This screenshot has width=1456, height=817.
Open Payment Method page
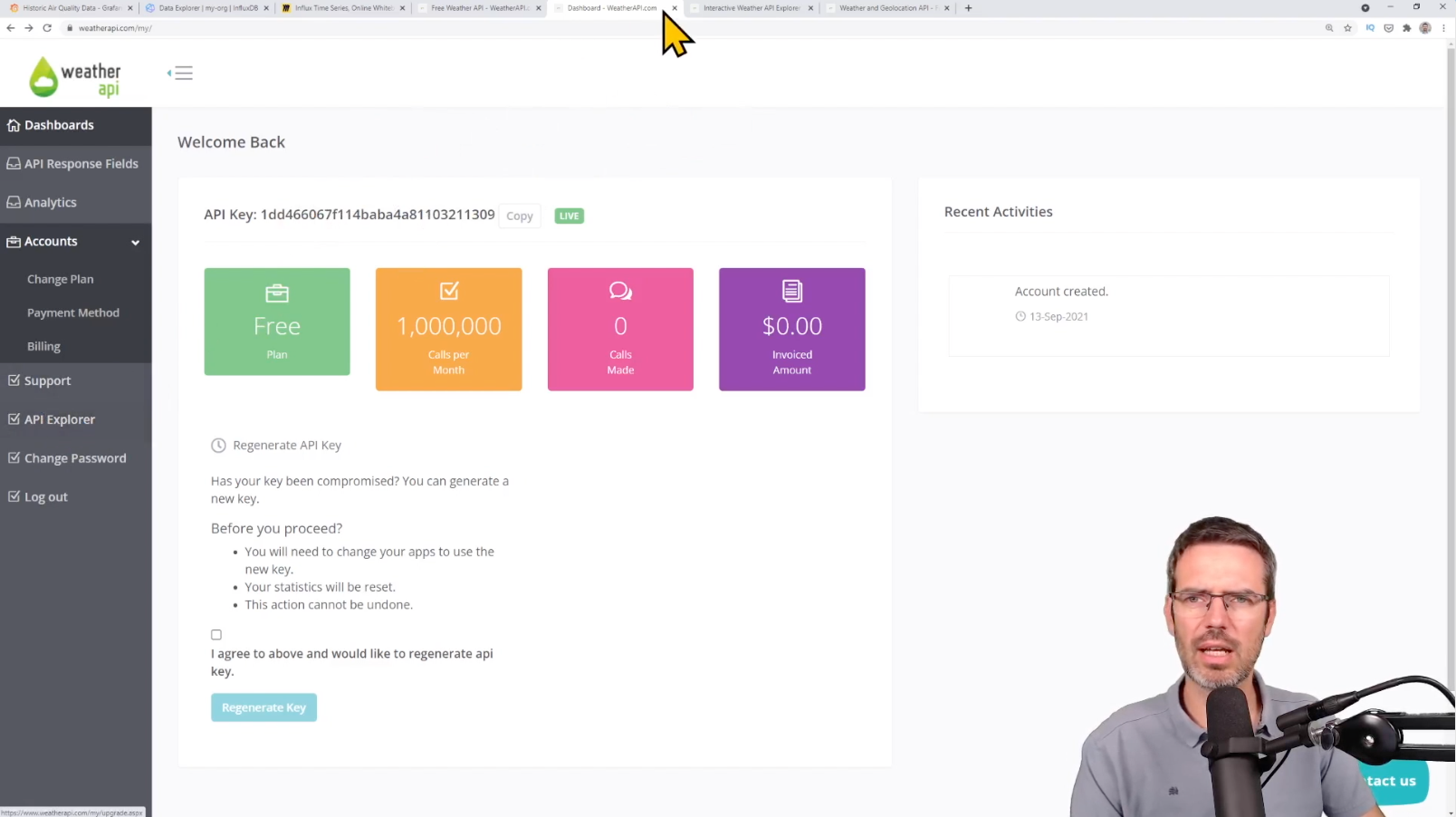coord(73,312)
